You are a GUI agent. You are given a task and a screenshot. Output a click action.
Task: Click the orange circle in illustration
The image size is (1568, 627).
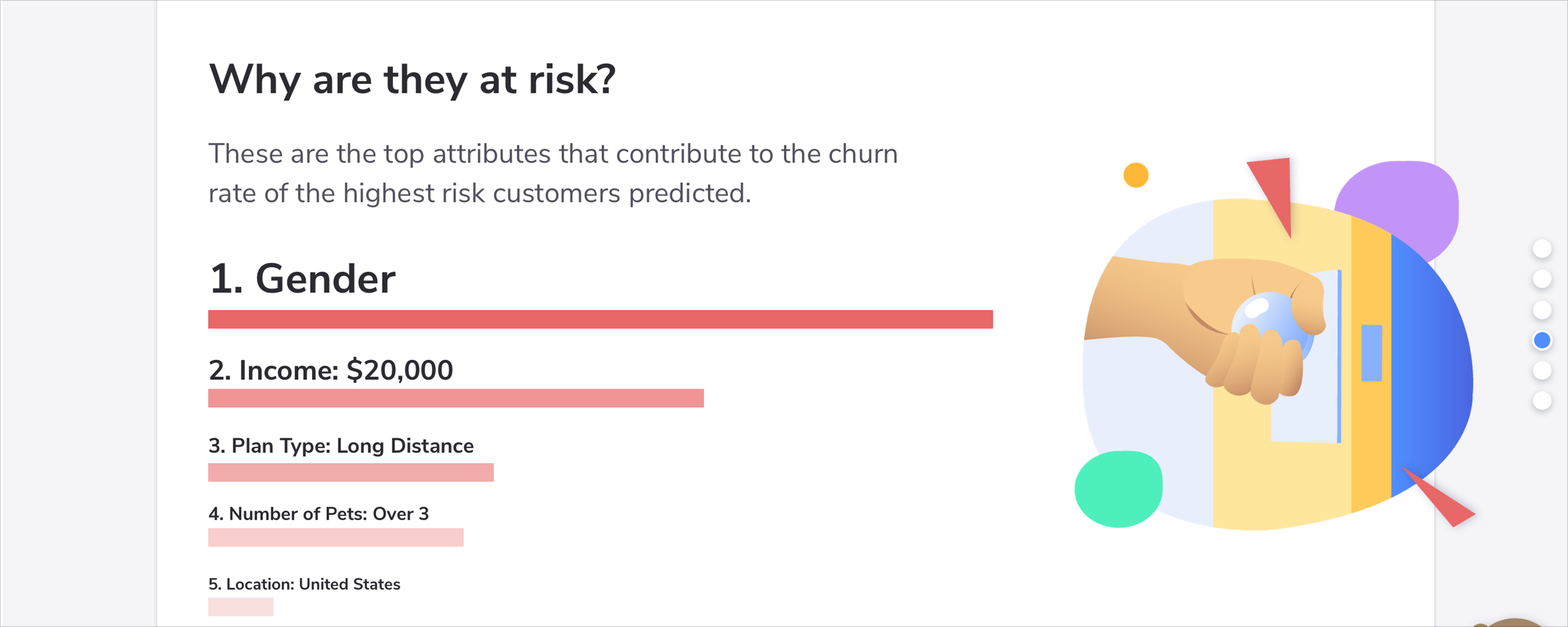tap(1136, 175)
